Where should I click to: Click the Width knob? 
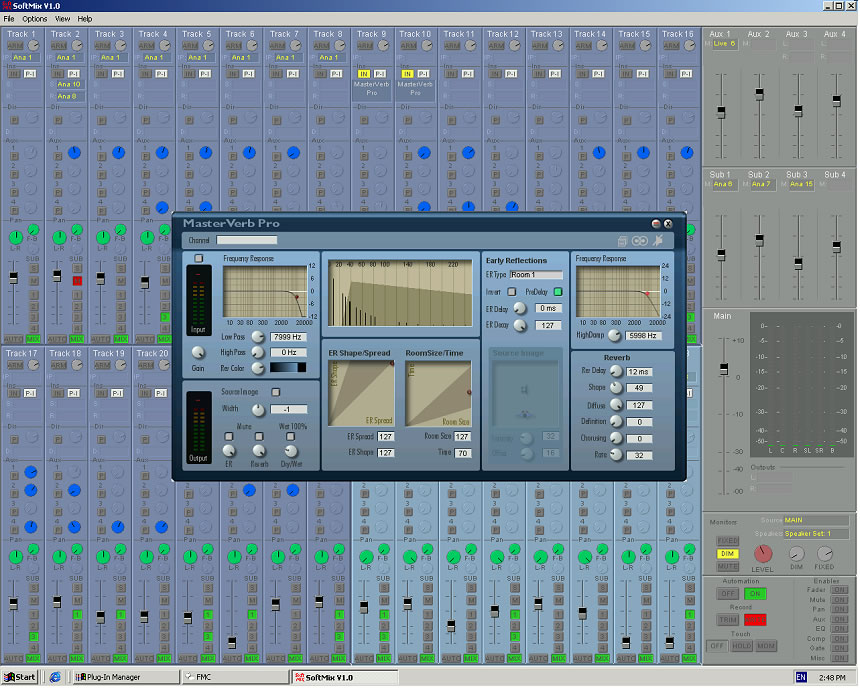(258, 409)
